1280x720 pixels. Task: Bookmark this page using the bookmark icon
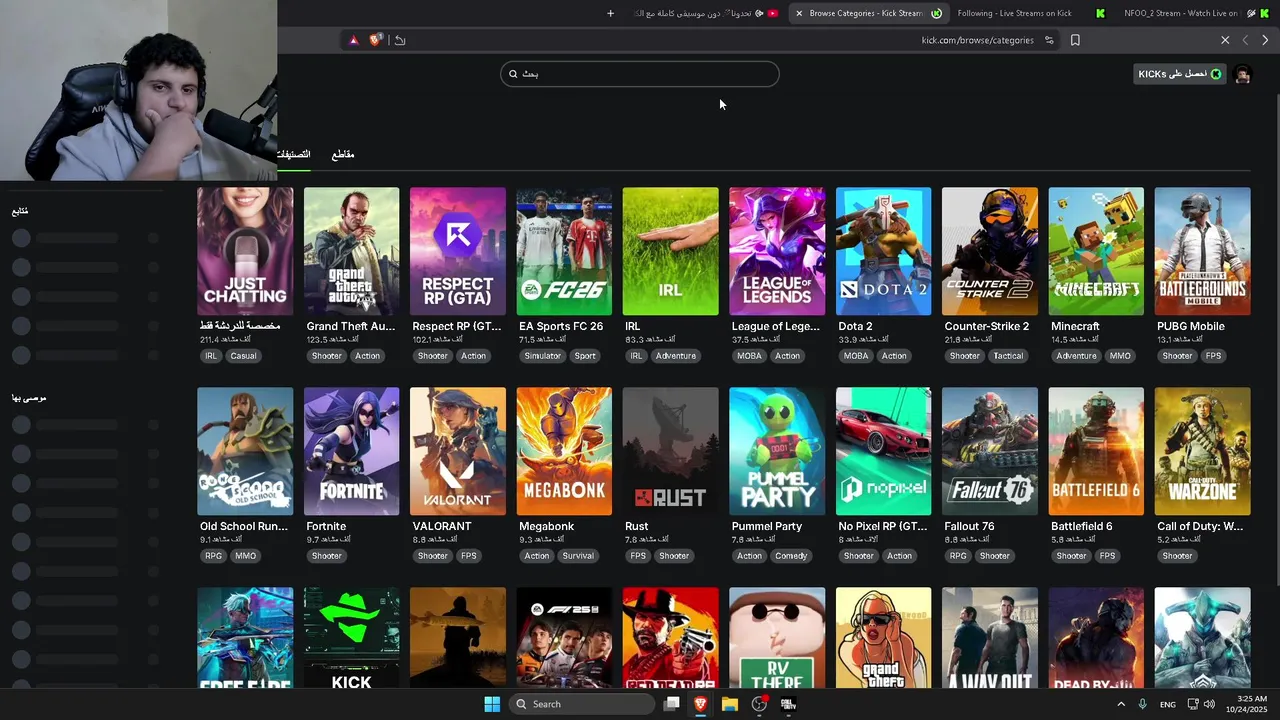[1075, 40]
